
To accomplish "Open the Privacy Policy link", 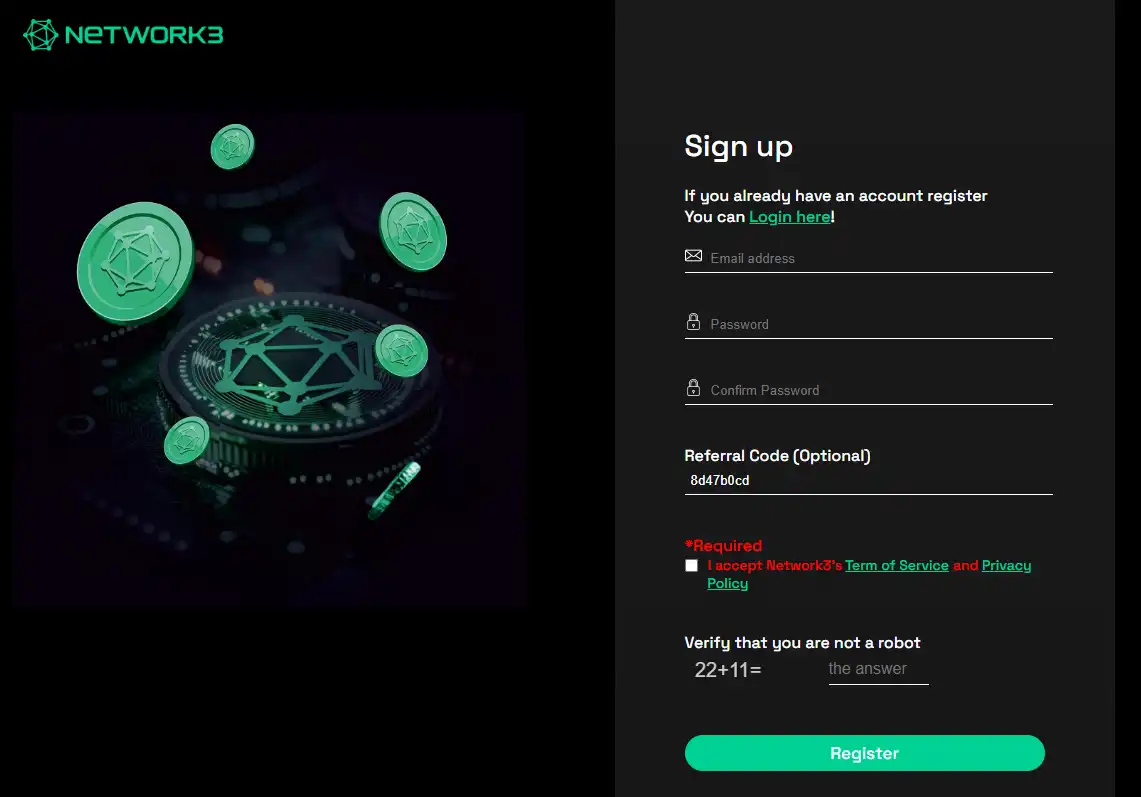I will tap(1006, 565).
